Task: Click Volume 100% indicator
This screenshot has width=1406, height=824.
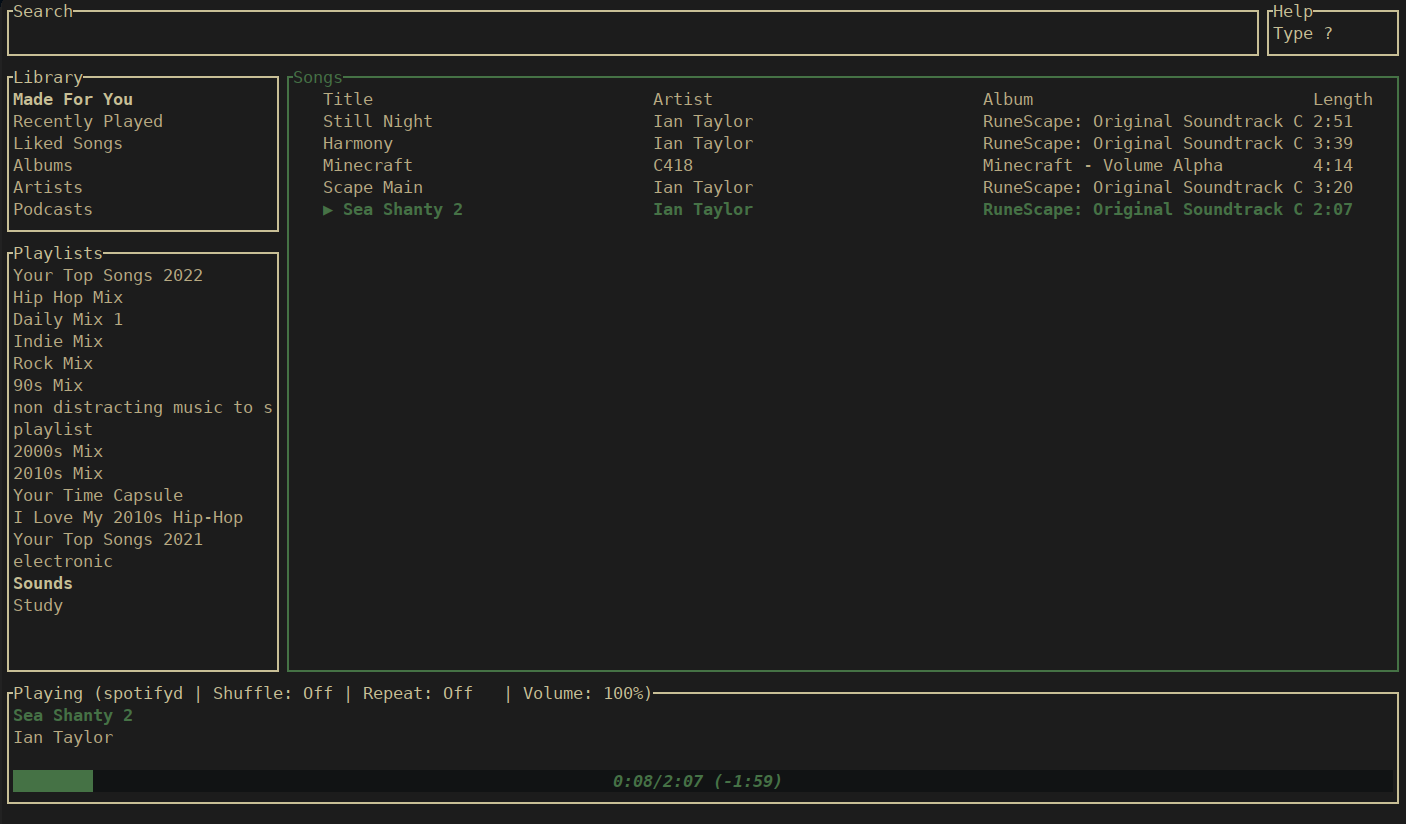Action: pyautogui.click(x=585, y=693)
